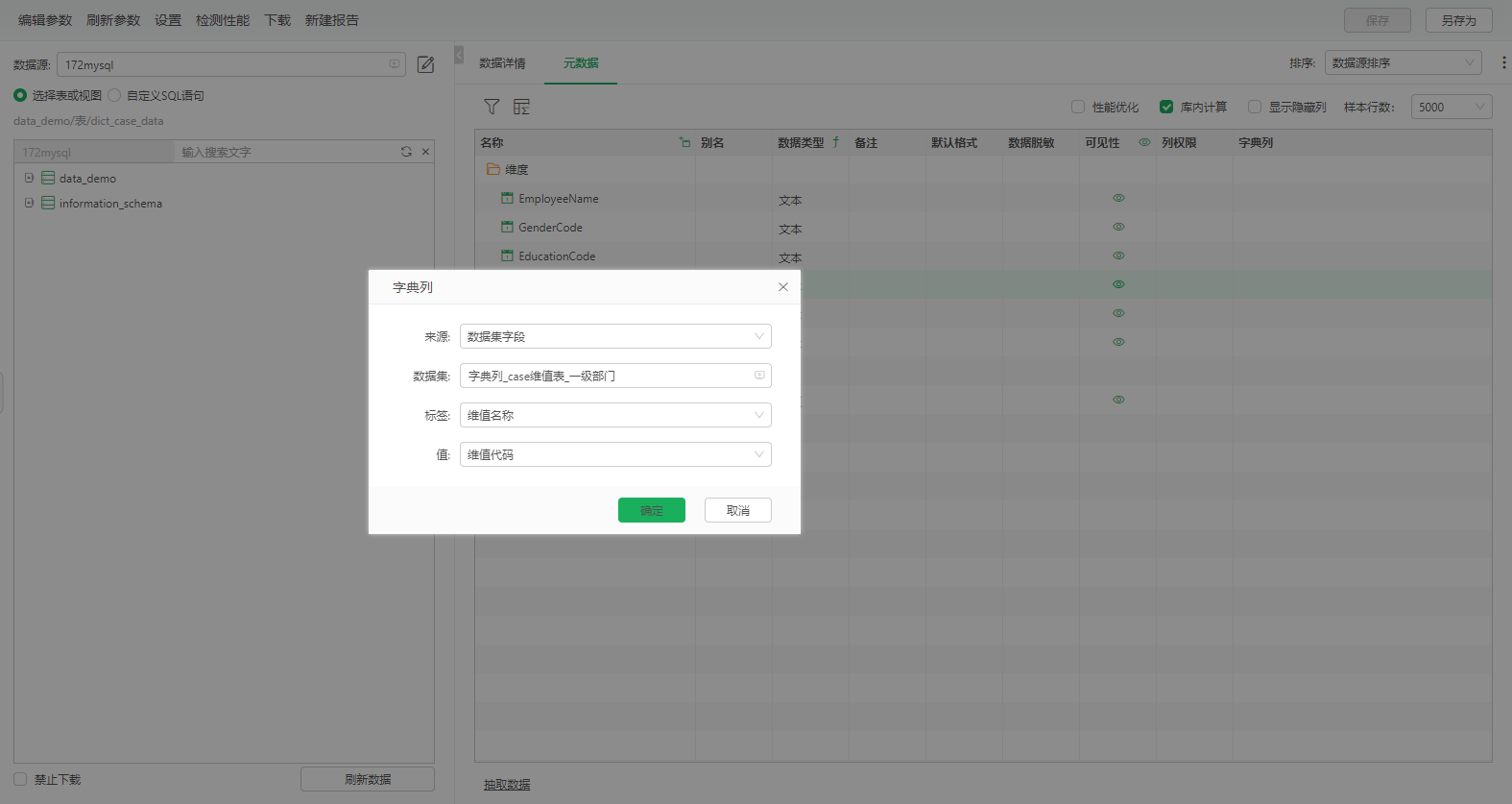Click the 输入搜索文字 search field
The width and height of the screenshot is (1512, 804).
(x=283, y=152)
